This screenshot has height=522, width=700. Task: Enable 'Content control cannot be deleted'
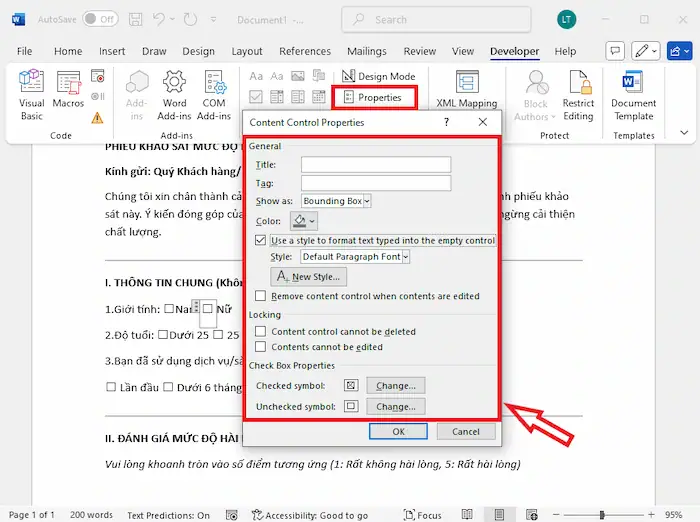(261, 332)
